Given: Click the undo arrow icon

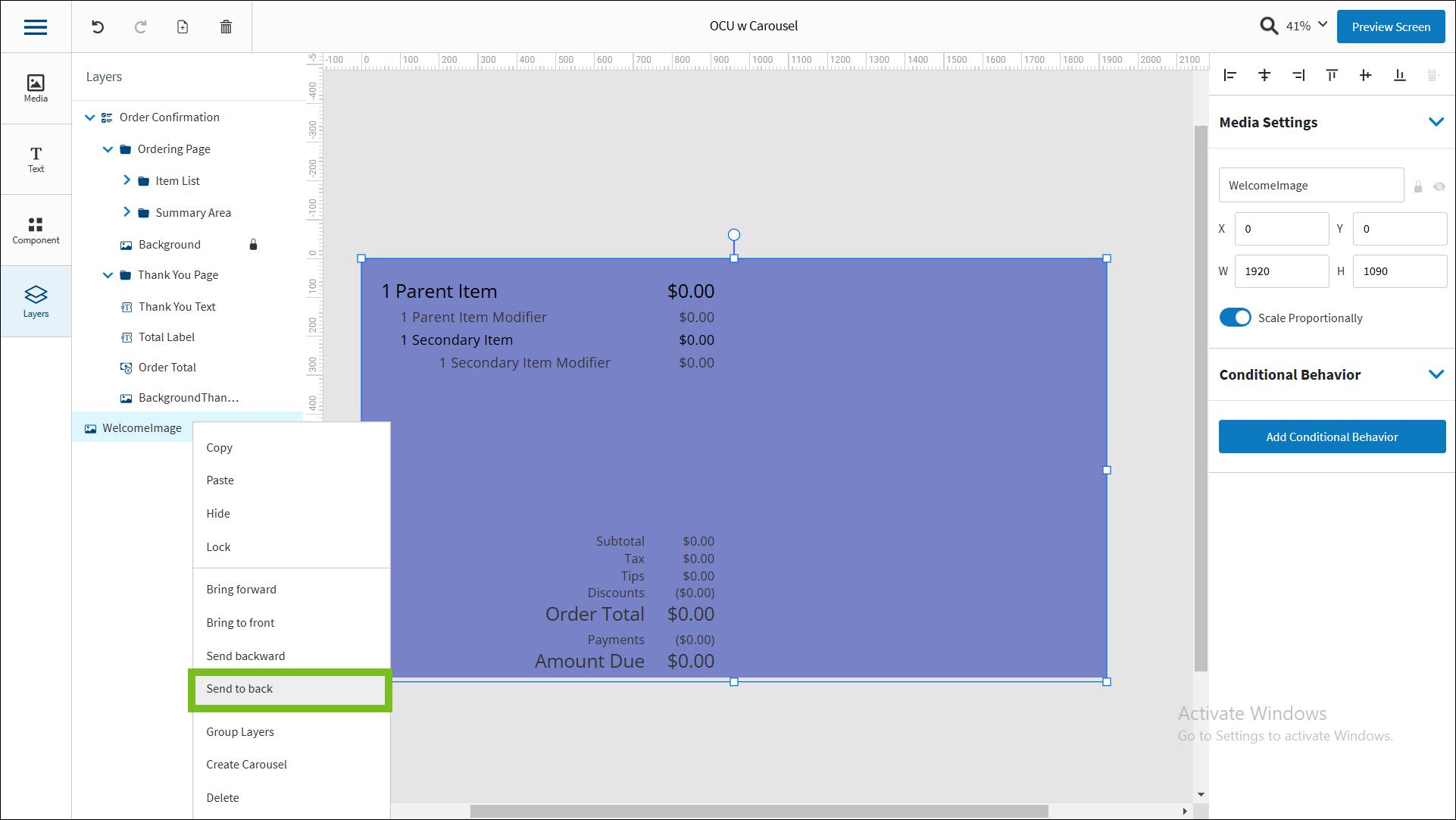Looking at the screenshot, I should pos(98,27).
